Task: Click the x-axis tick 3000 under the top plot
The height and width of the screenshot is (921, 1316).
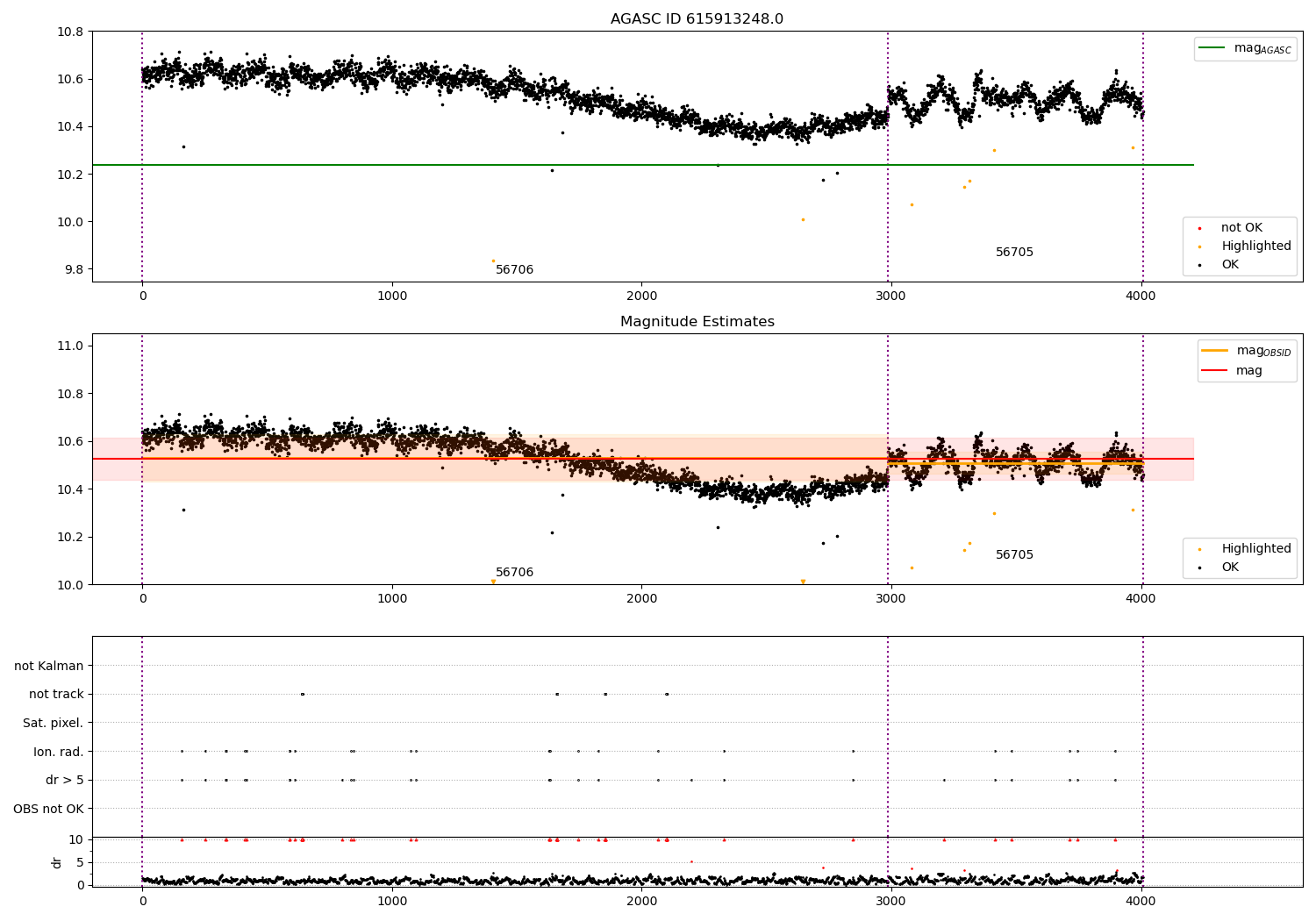Action: 891,296
